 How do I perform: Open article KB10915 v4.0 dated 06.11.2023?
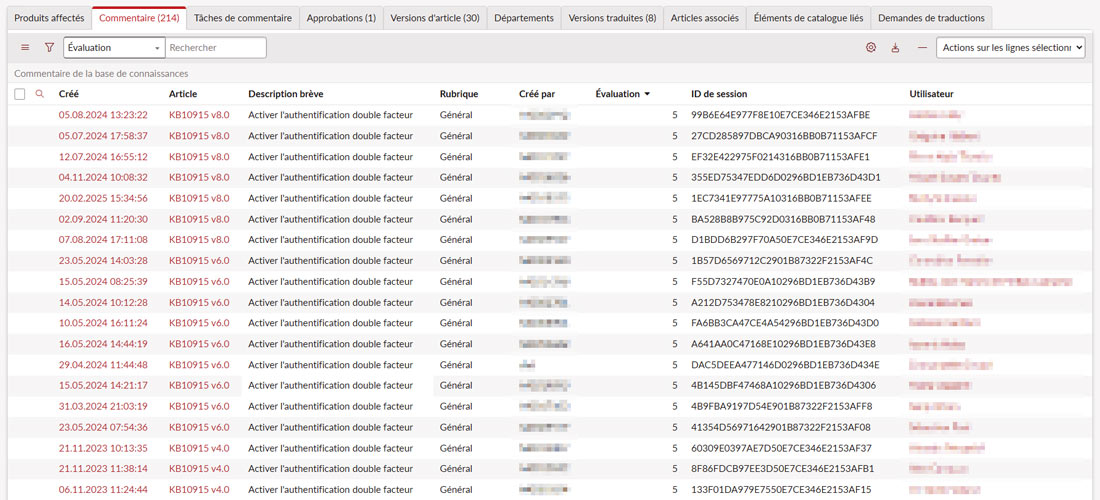pos(199,489)
